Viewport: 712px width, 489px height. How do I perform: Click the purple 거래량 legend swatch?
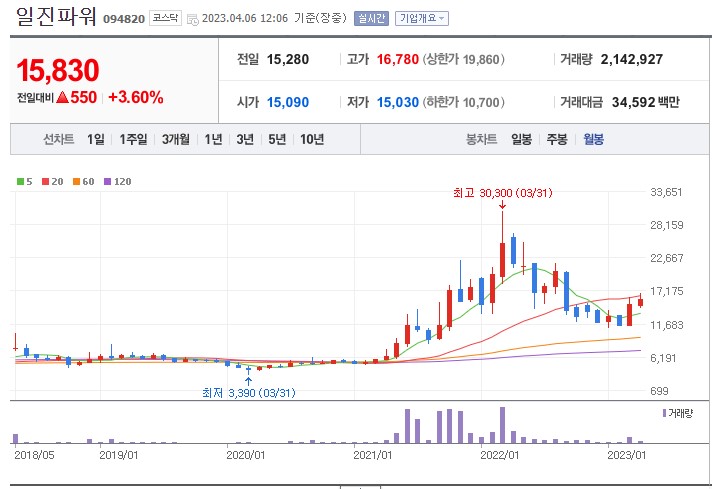(x=664, y=413)
